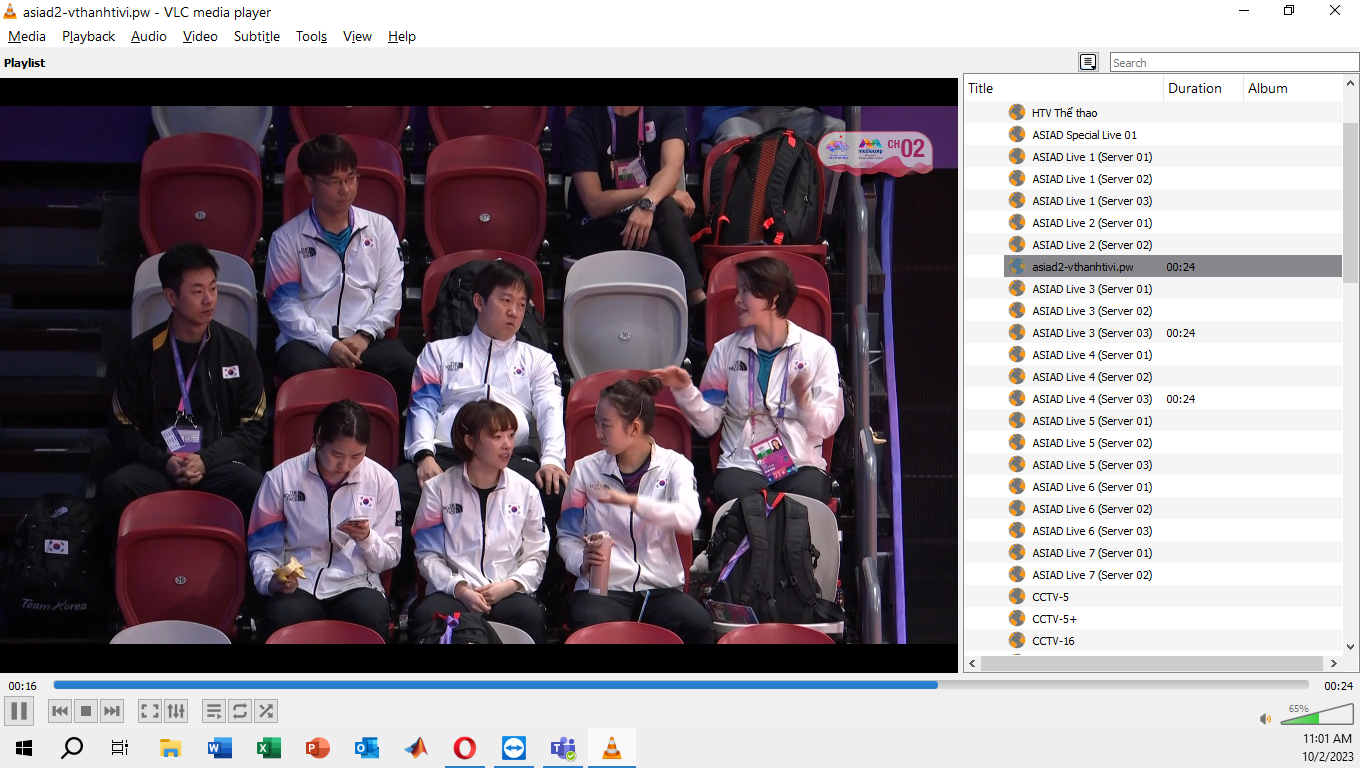Select ASIAD Live 6 (Server 03)
This screenshot has height=768, width=1360.
(1092, 531)
